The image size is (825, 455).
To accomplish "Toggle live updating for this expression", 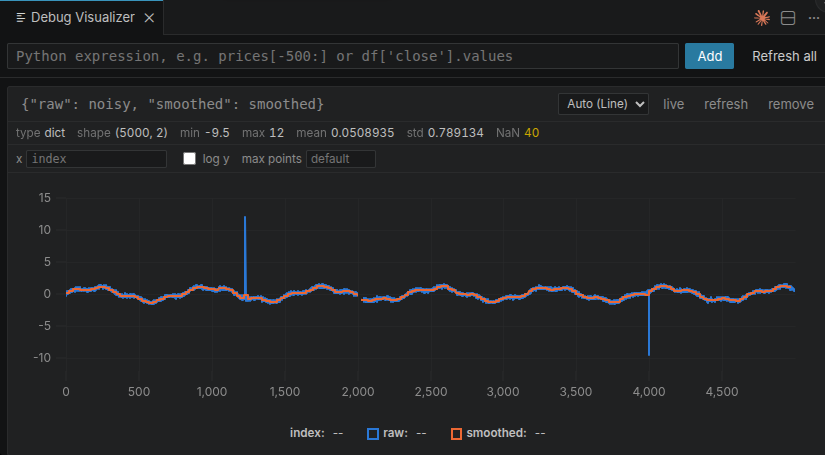I will pos(673,104).
